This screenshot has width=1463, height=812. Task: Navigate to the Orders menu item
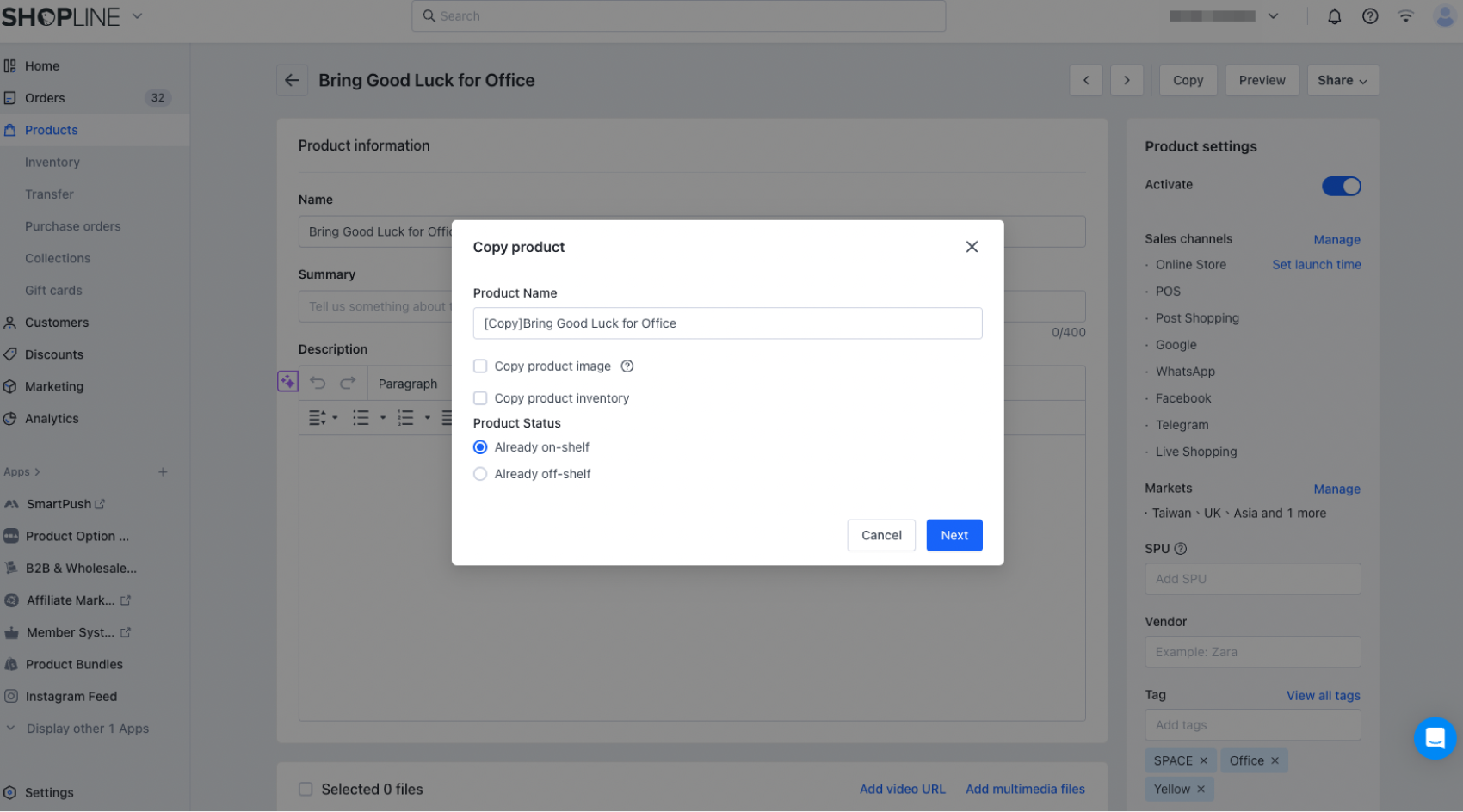pos(45,97)
